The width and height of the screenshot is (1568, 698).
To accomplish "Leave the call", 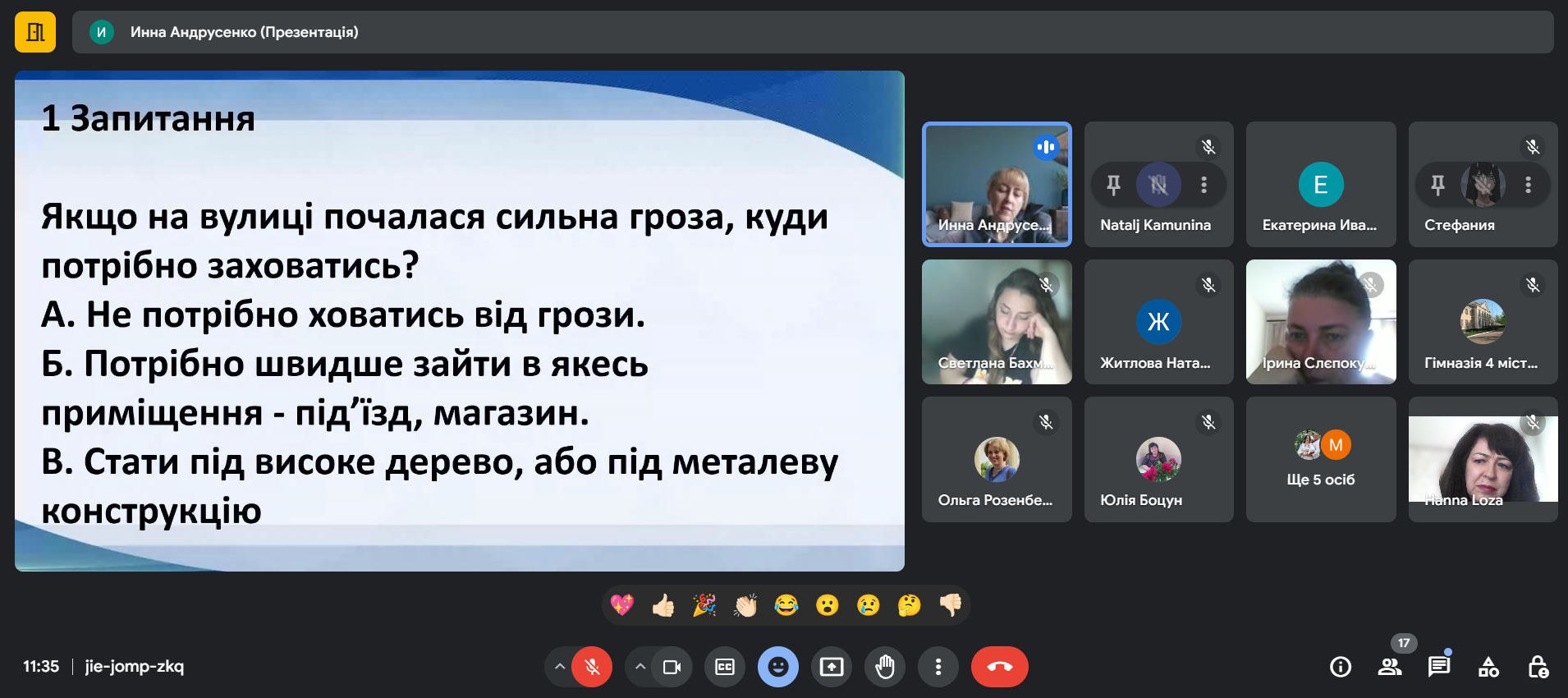I will 999,667.
